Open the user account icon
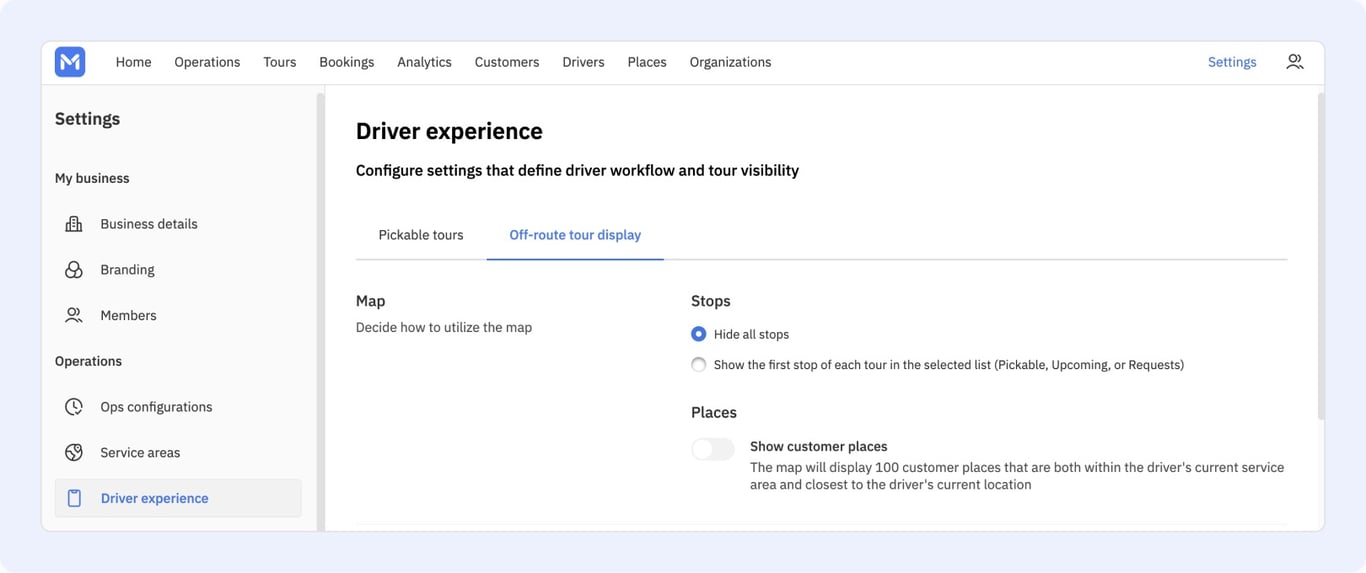 pyautogui.click(x=1294, y=62)
